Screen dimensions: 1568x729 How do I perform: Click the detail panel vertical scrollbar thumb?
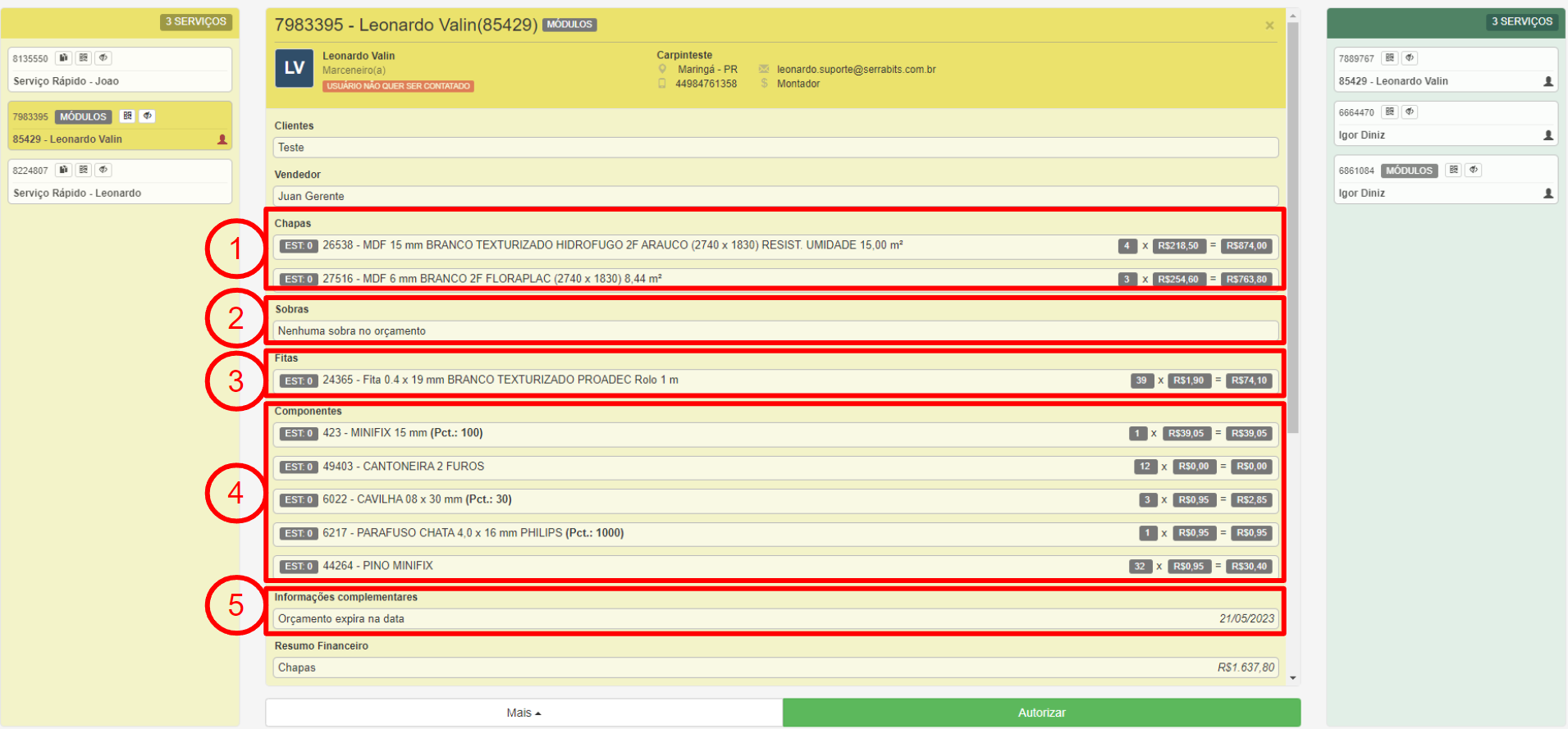tap(1293, 227)
